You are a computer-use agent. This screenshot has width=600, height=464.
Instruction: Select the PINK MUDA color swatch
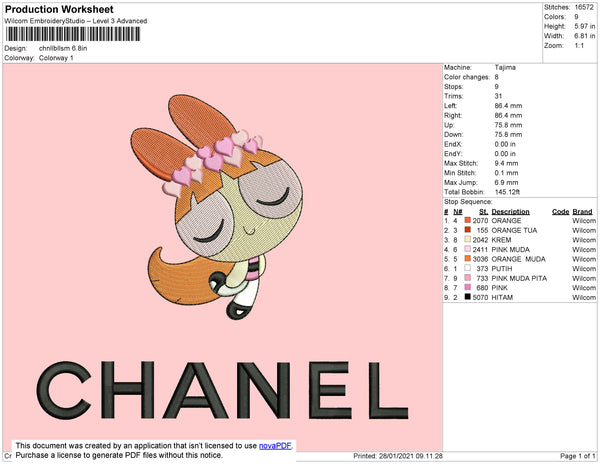[468, 249]
